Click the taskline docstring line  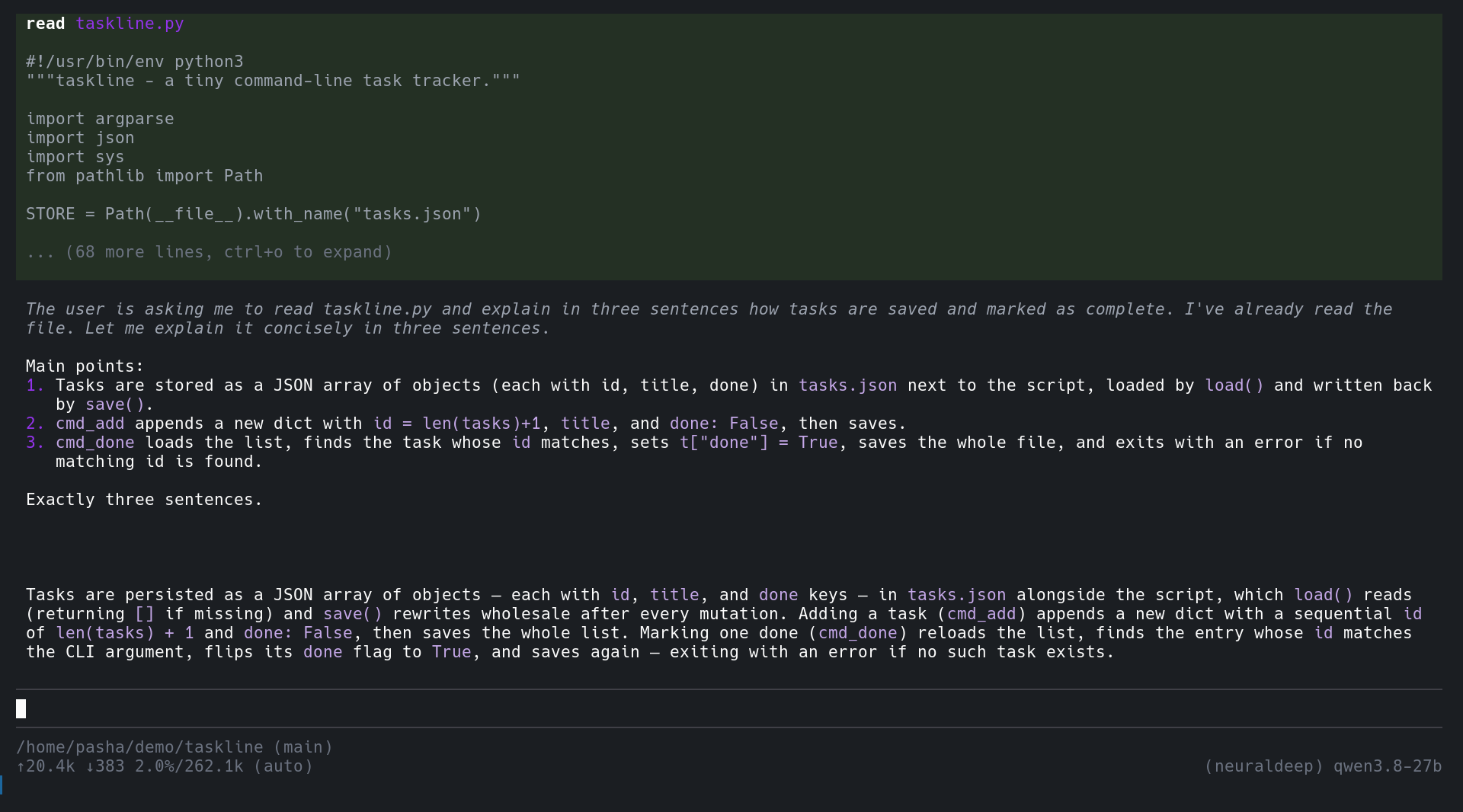tap(274, 81)
